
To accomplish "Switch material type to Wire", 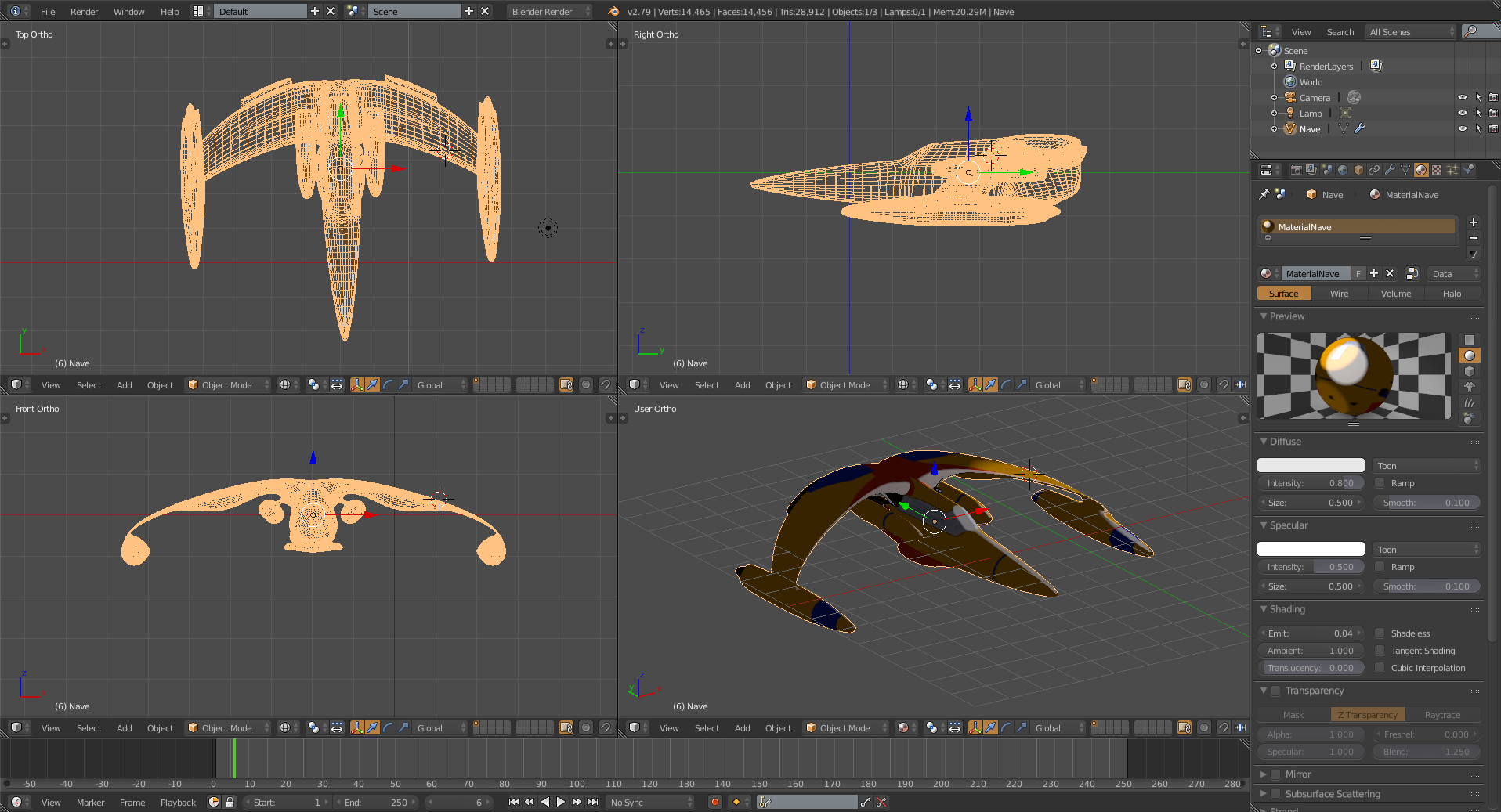I will 1340,294.
